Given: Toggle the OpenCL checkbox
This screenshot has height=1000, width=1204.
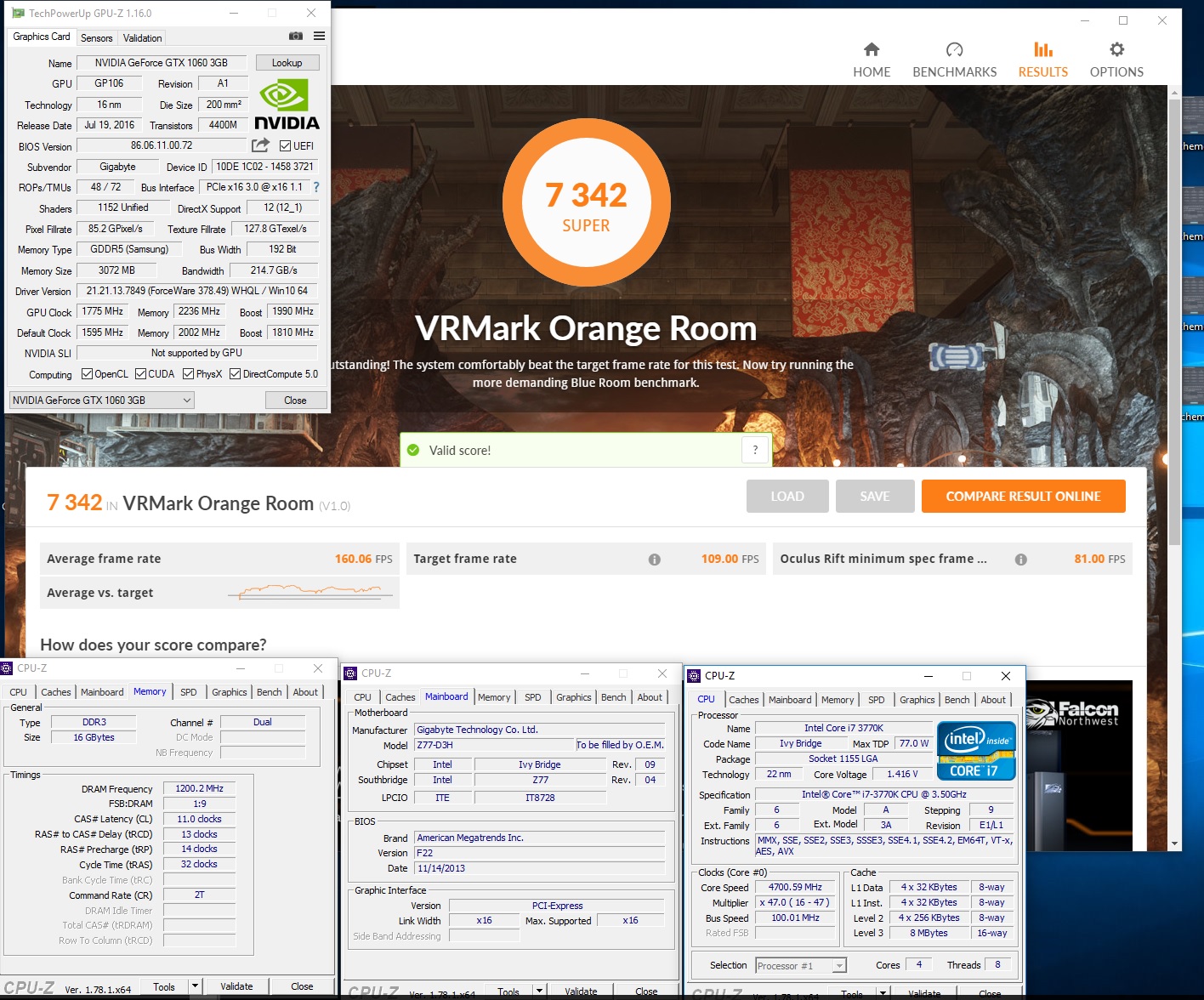Looking at the screenshot, I should coord(87,374).
